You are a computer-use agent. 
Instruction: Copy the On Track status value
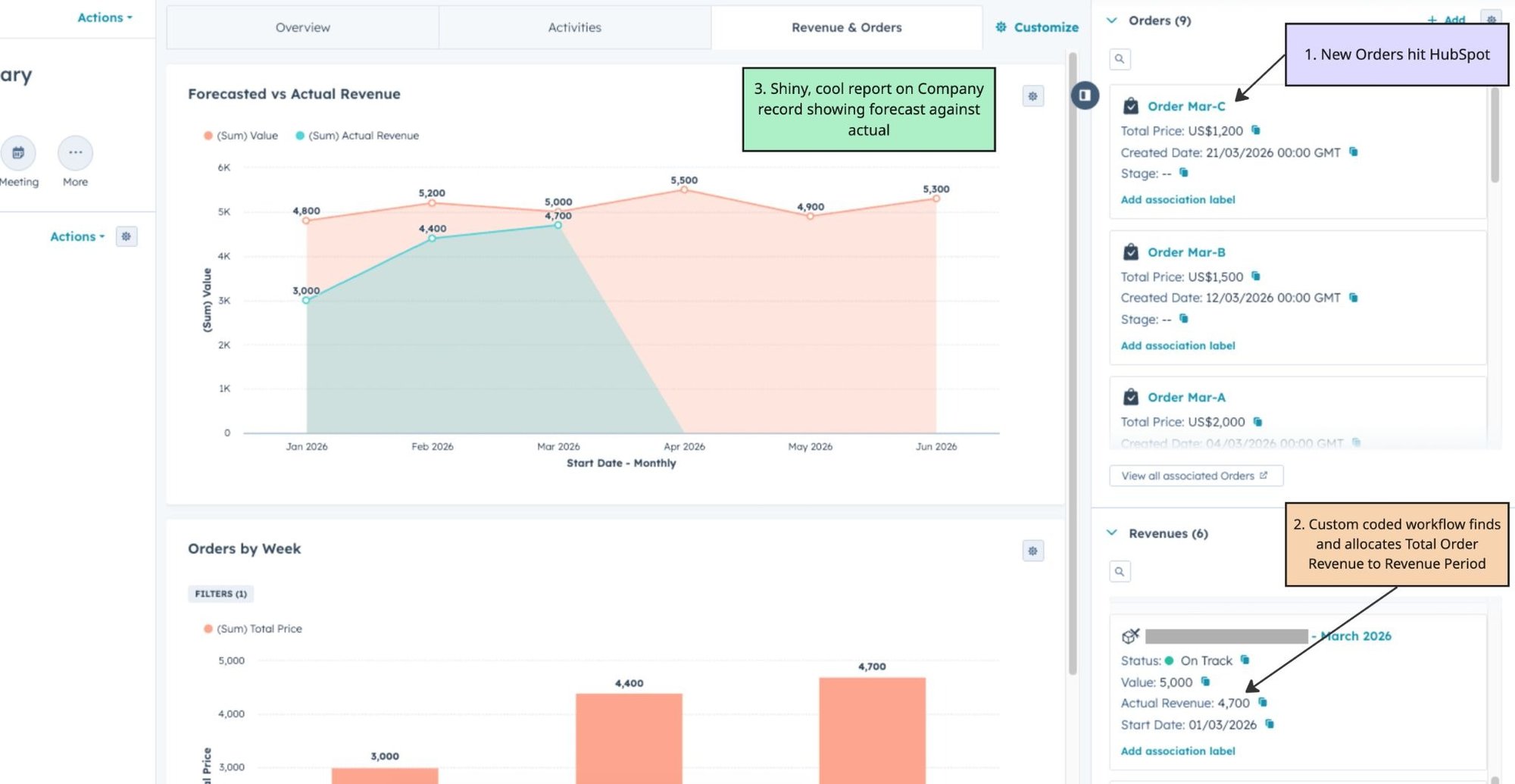(1245, 661)
